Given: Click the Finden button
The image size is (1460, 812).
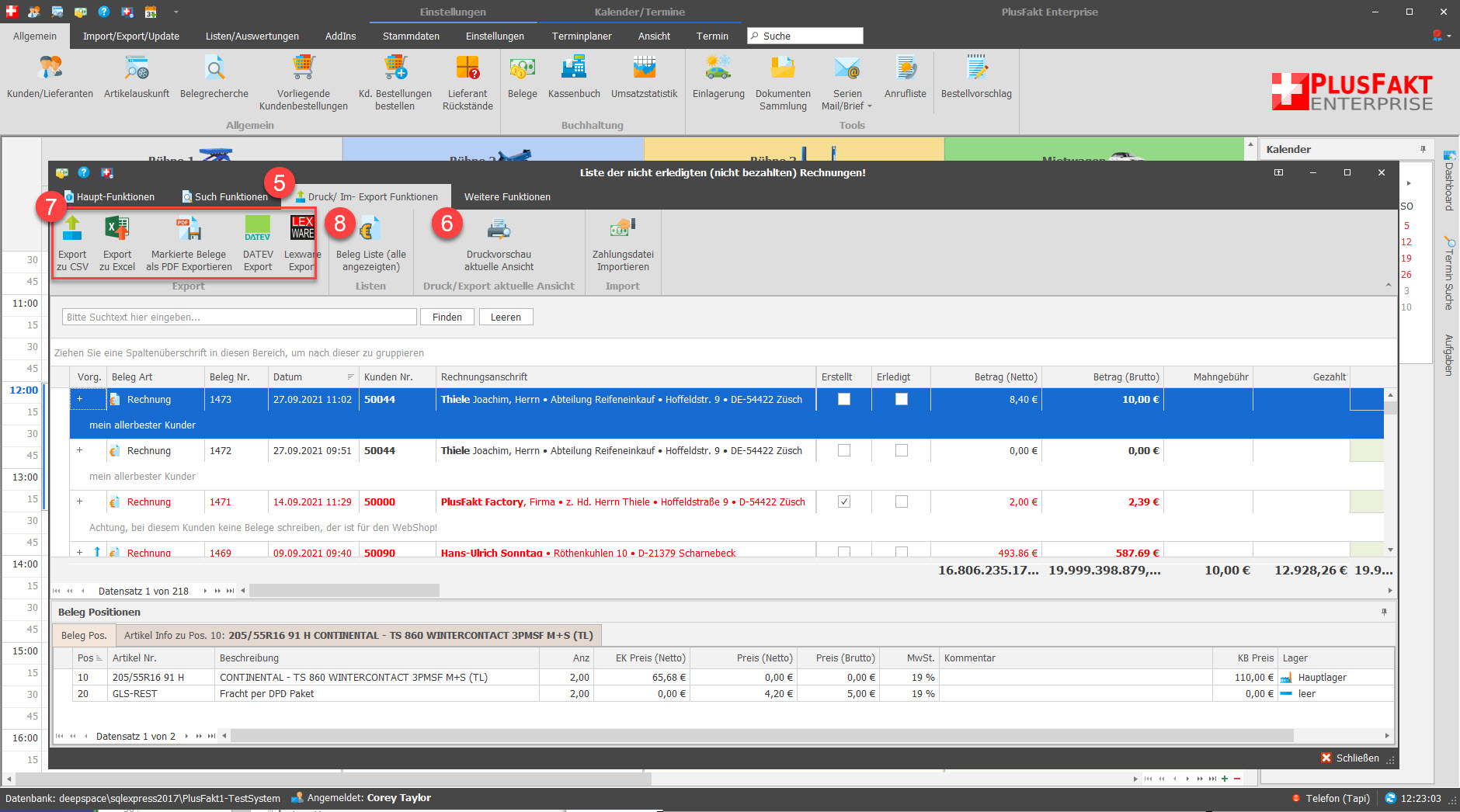Looking at the screenshot, I should pyautogui.click(x=447, y=317).
